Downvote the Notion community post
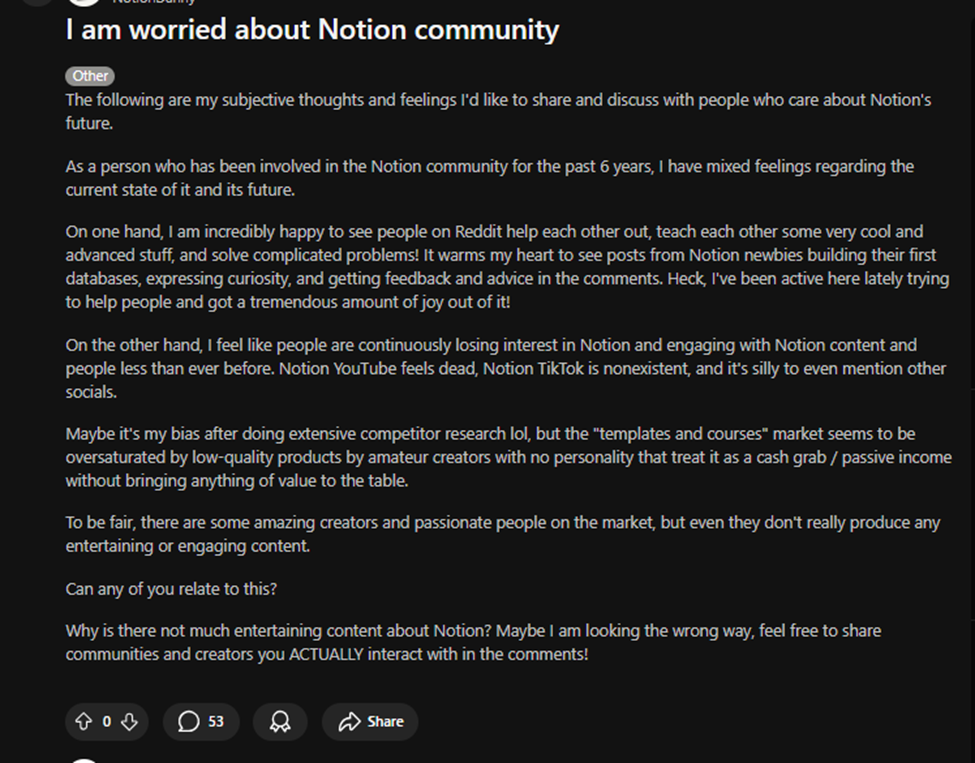The width and height of the screenshot is (975, 763). [x=129, y=721]
